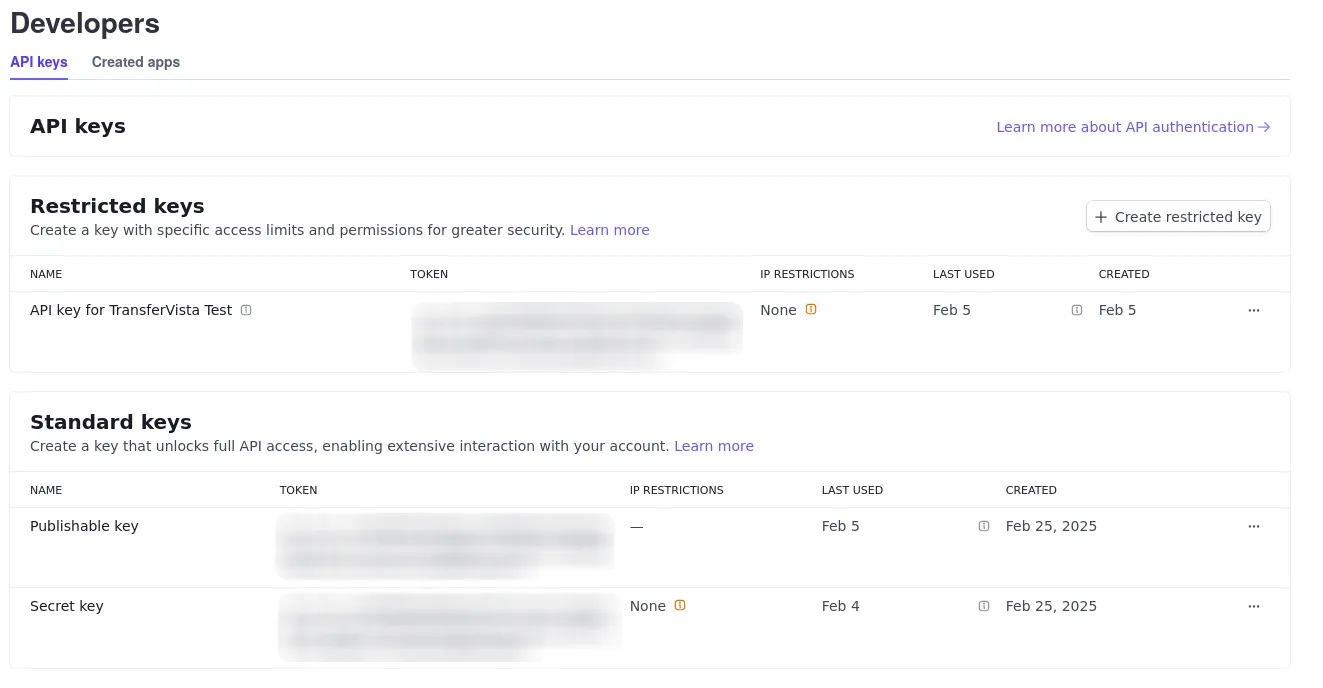The height and width of the screenshot is (688, 1323).
Task: Open Learn more about API authentication link
Action: click(1133, 127)
